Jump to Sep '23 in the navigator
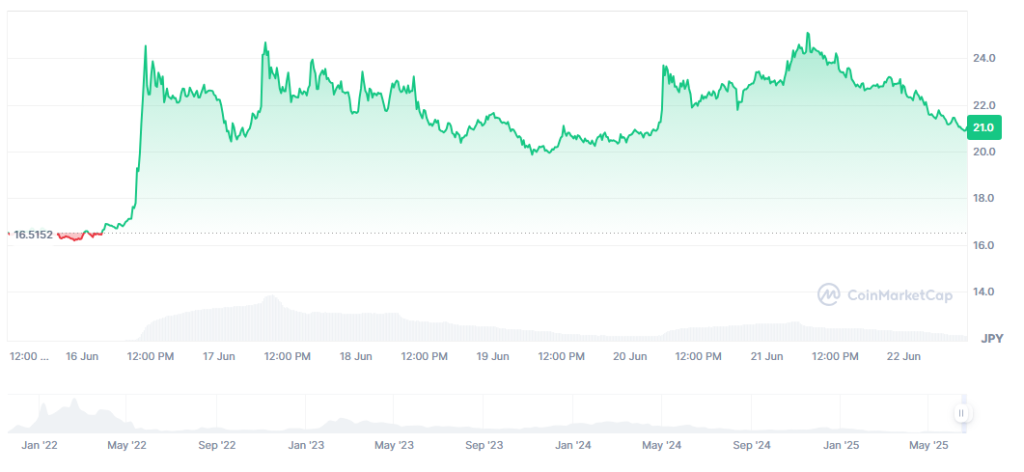Screen dimensions: 1024x472 point(485,445)
